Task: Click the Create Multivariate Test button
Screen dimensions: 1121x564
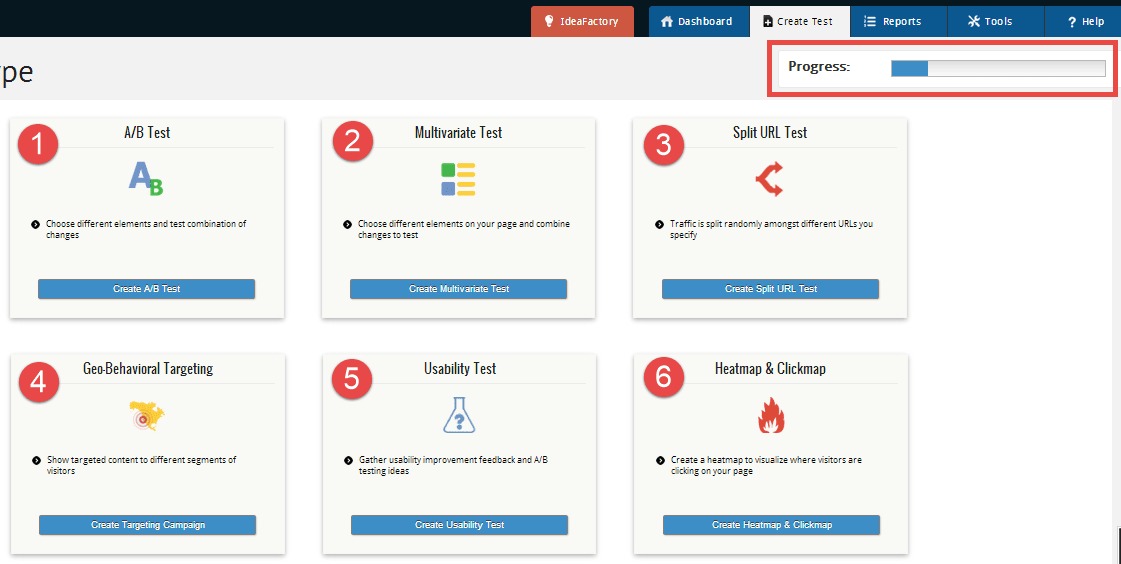Action: 458,289
